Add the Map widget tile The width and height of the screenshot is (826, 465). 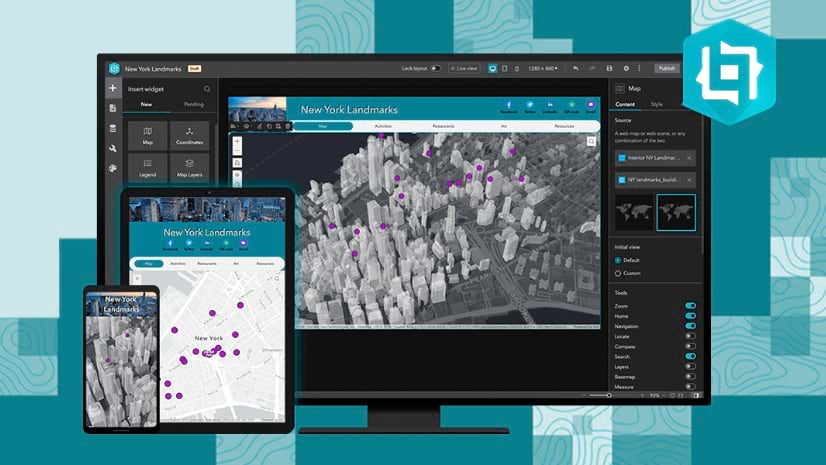148,135
